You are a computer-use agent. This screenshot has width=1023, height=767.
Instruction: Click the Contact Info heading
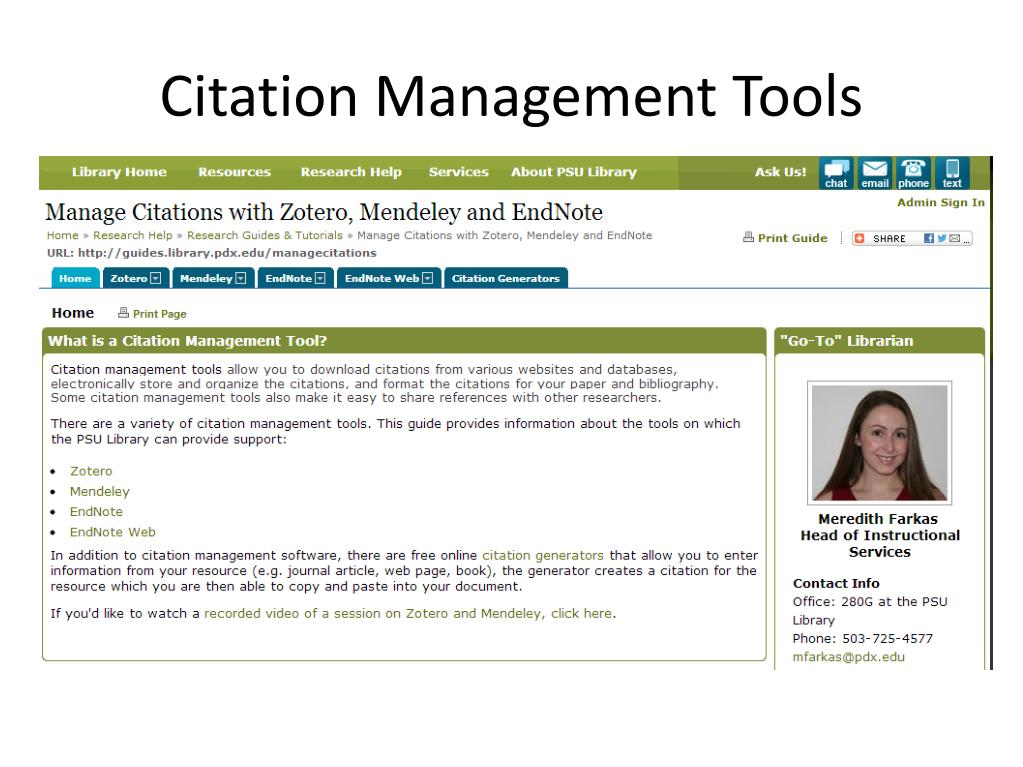[x=836, y=583]
